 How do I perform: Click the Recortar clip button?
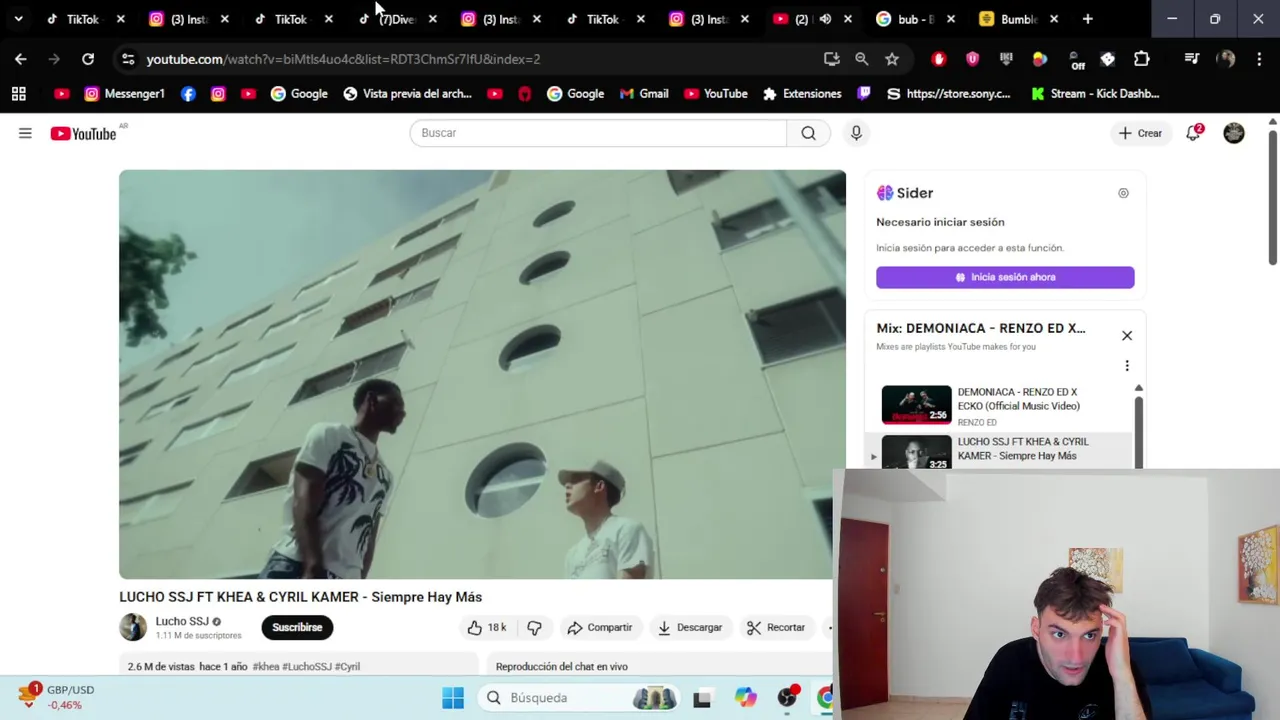(x=776, y=628)
